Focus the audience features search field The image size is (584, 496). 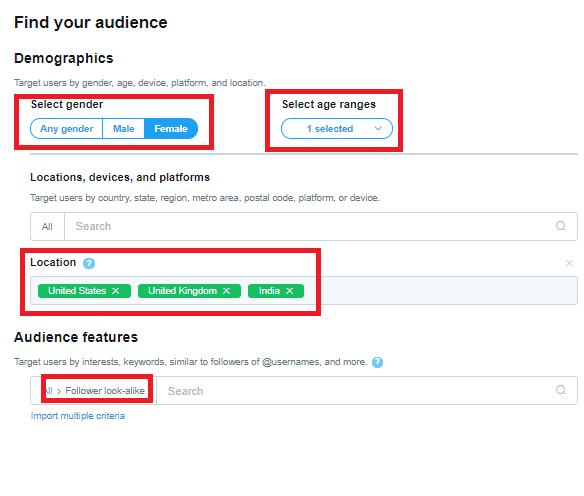tap(356, 391)
